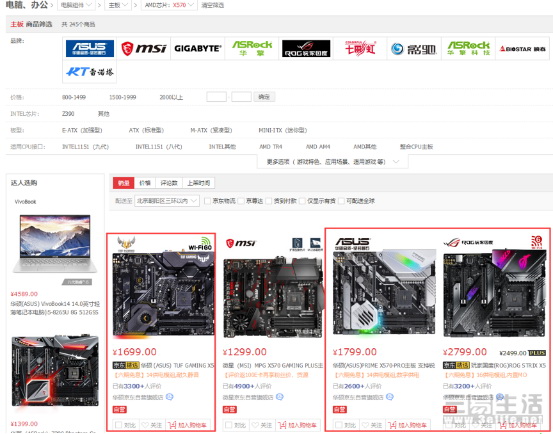
Task: Open the ASUS TUF GAMING motherboard image
Action: click(x=163, y=289)
